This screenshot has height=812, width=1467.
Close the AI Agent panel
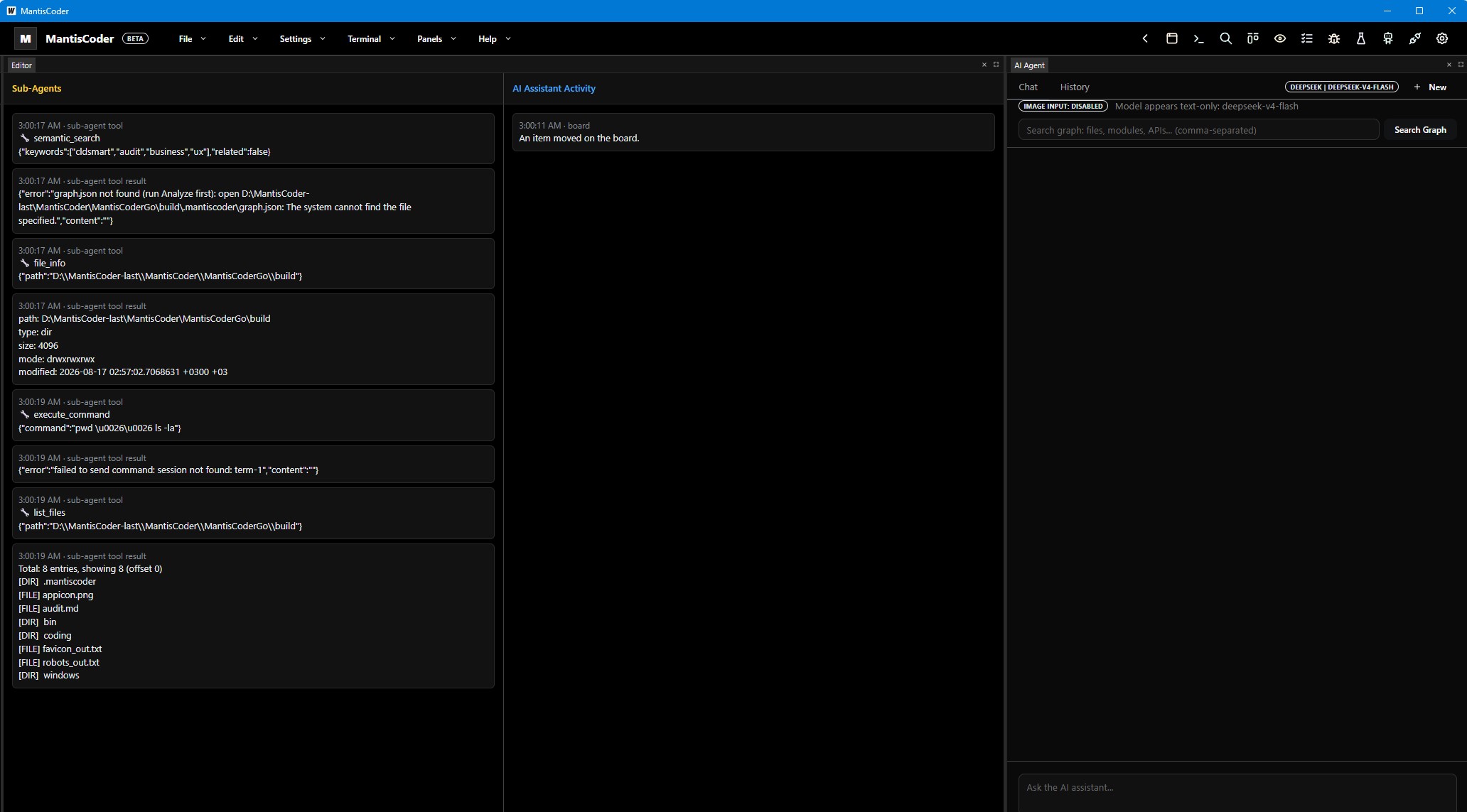coord(1449,65)
